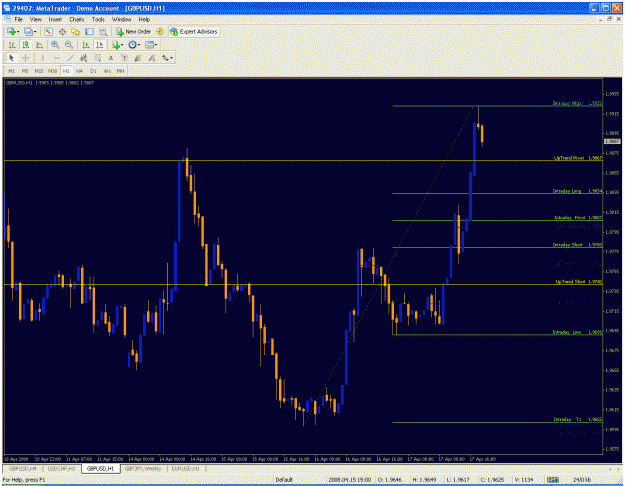Click the highlighted current price on price axis

[x=612, y=142]
